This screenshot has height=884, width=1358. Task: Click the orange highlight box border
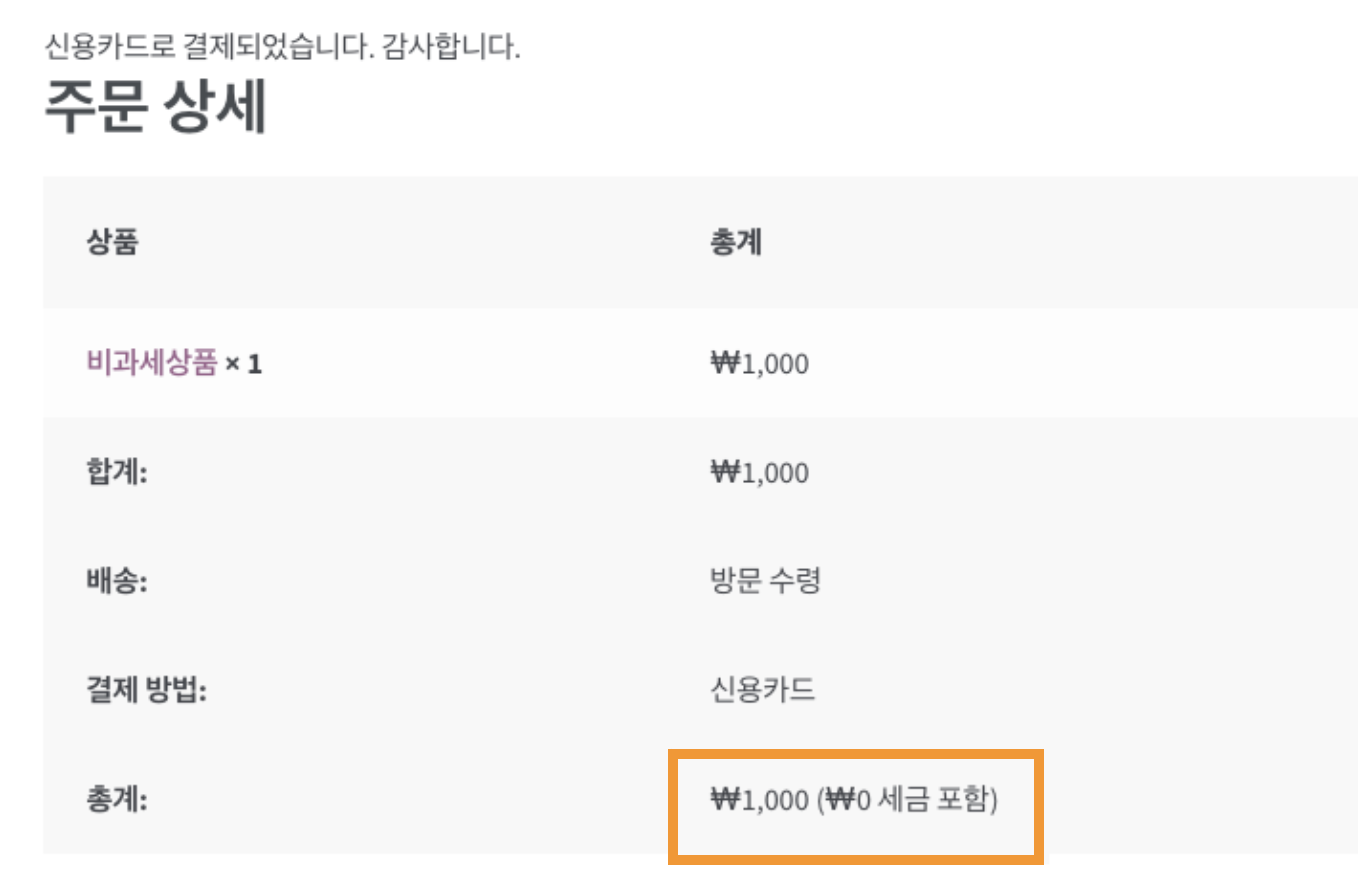coord(856,752)
